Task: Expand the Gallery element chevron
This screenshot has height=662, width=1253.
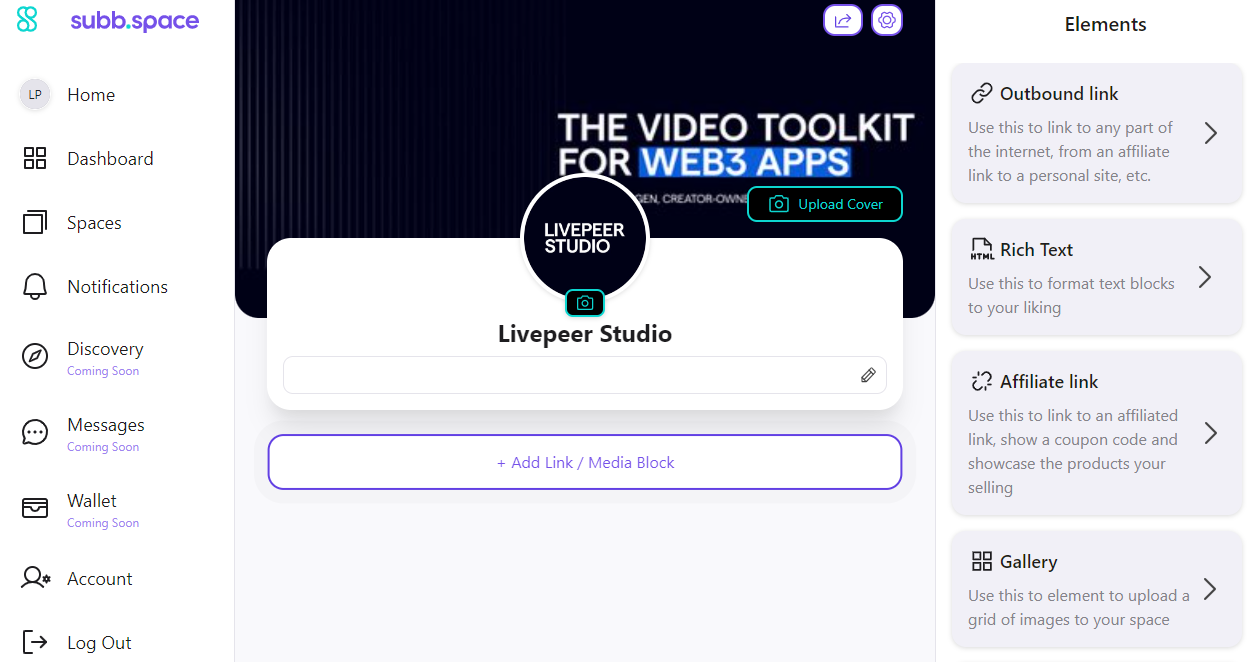Action: coord(1210,589)
